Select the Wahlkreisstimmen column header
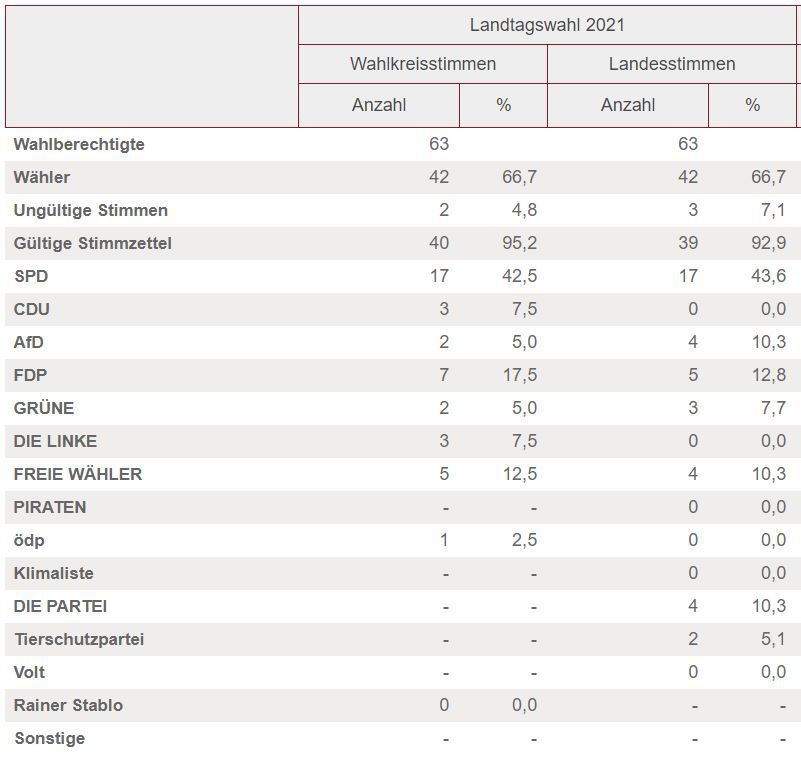This screenshot has height=770, width=801. point(422,64)
